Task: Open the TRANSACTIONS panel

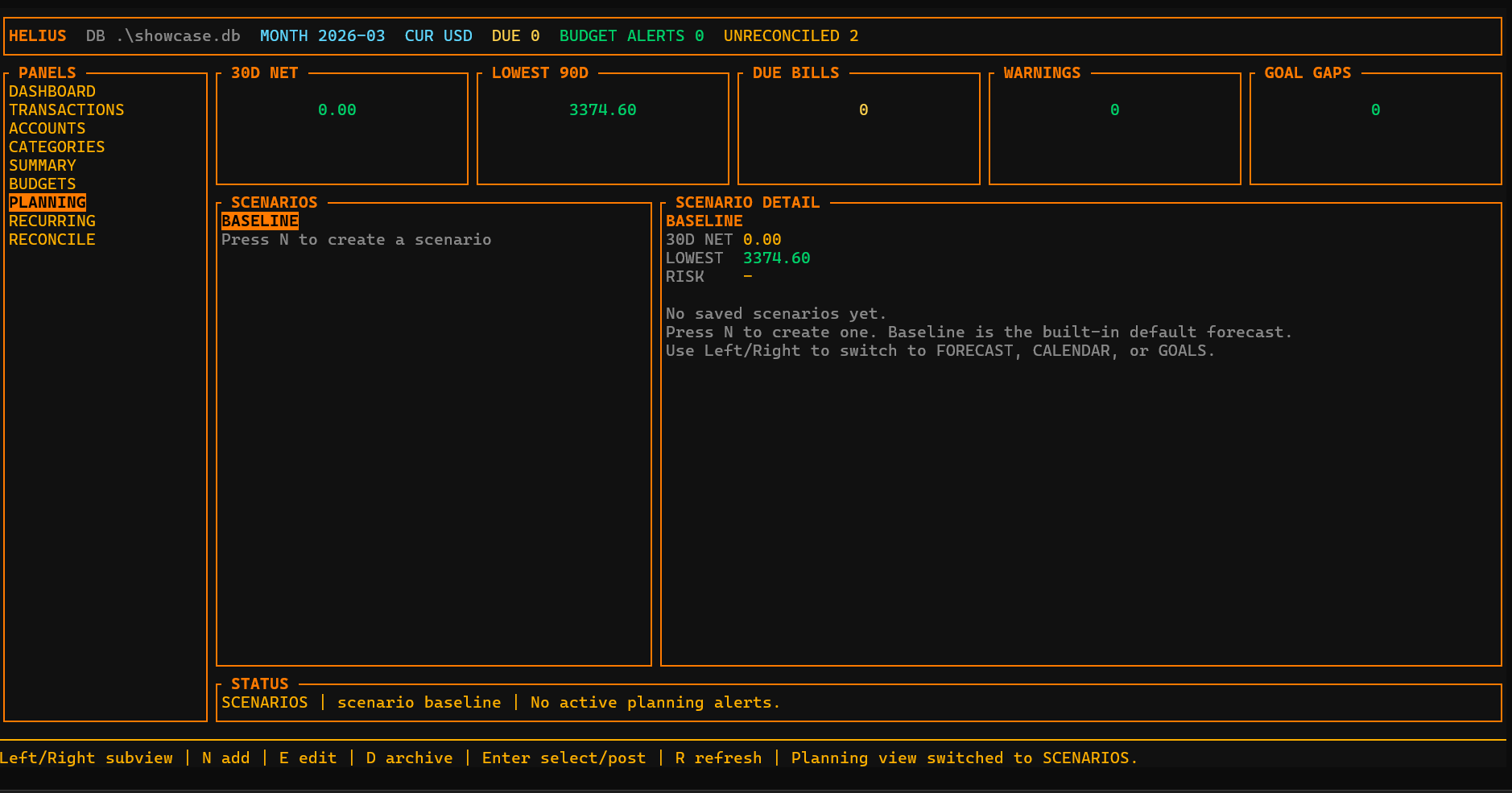Action: (x=67, y=110)
